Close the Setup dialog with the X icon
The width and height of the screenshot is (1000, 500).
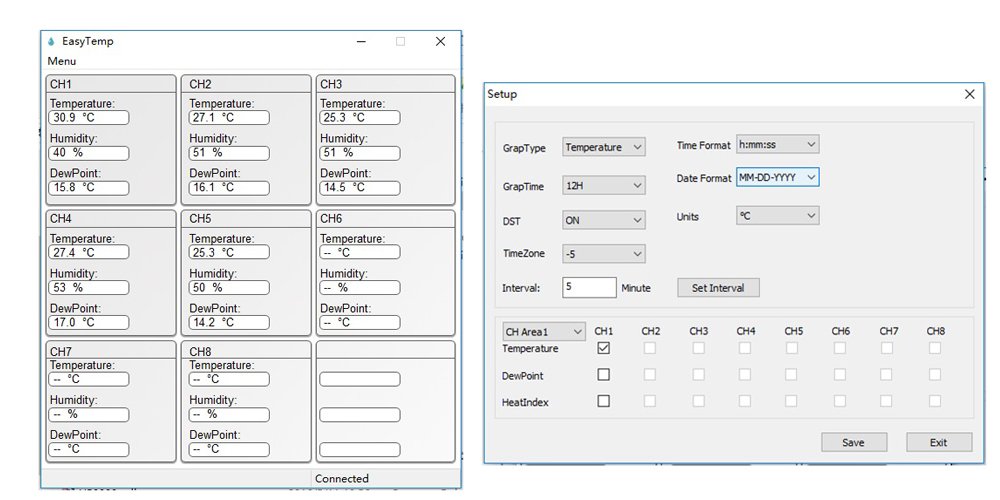pos(969,94)
